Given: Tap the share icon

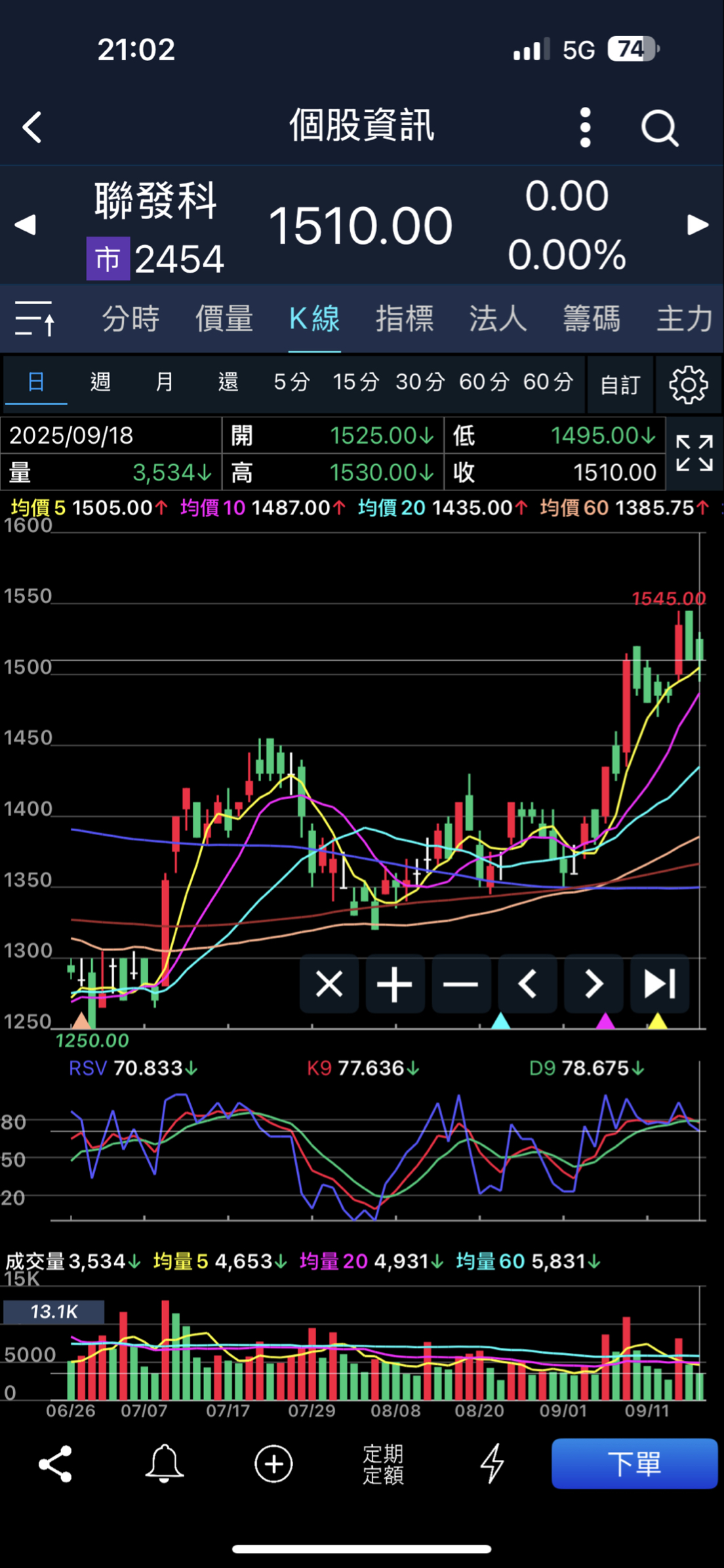Looking at the screenshot, I should click(x=56, y=1464).
